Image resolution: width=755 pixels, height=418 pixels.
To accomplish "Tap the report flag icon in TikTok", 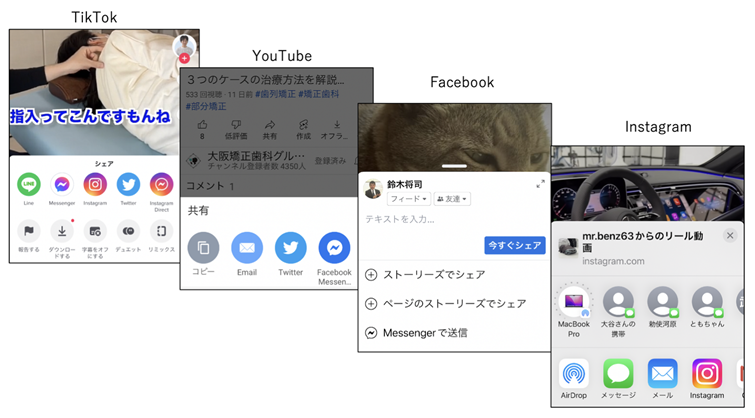I will [x=29, y=232].
